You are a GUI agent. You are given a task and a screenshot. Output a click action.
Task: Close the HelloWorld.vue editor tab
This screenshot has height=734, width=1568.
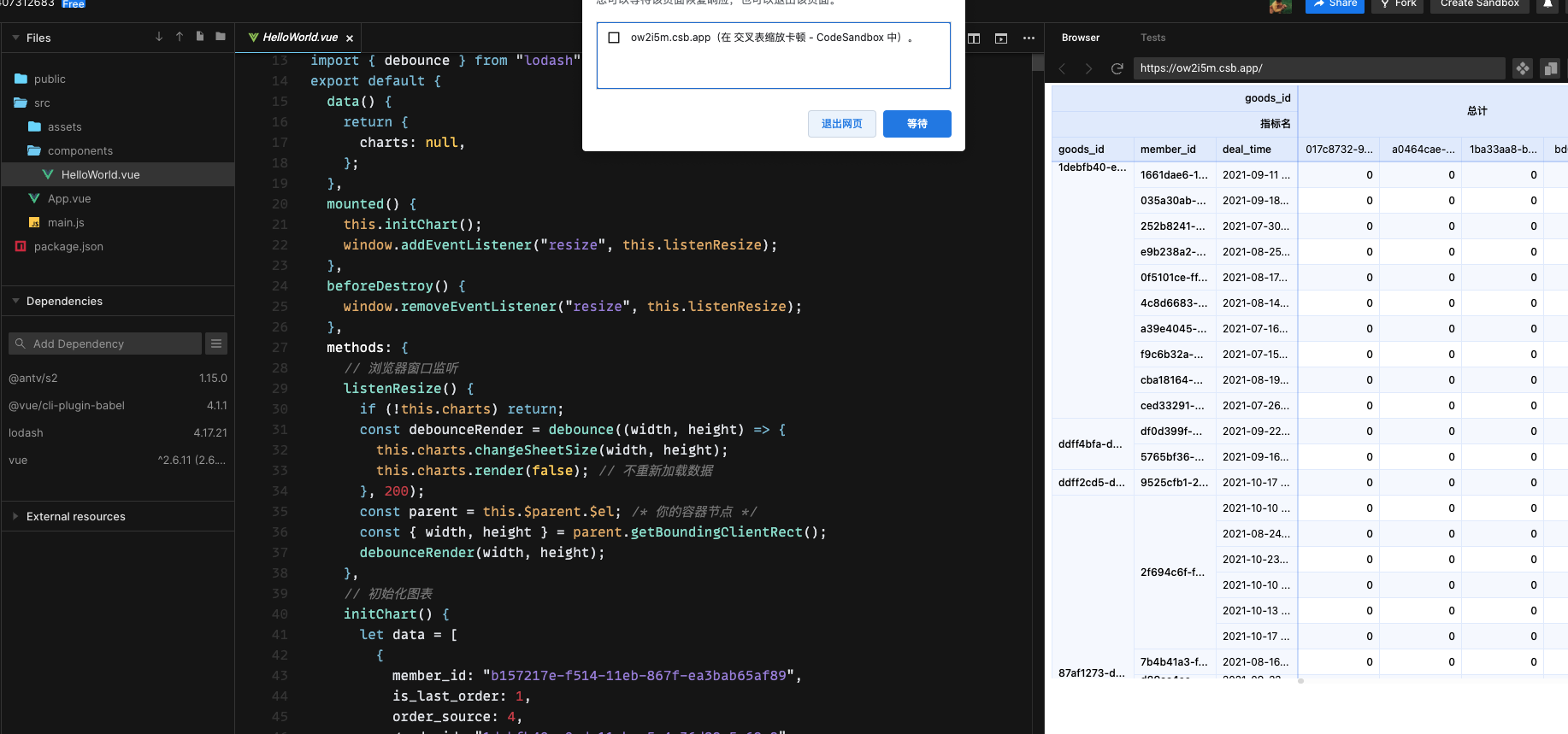(350, 38)
